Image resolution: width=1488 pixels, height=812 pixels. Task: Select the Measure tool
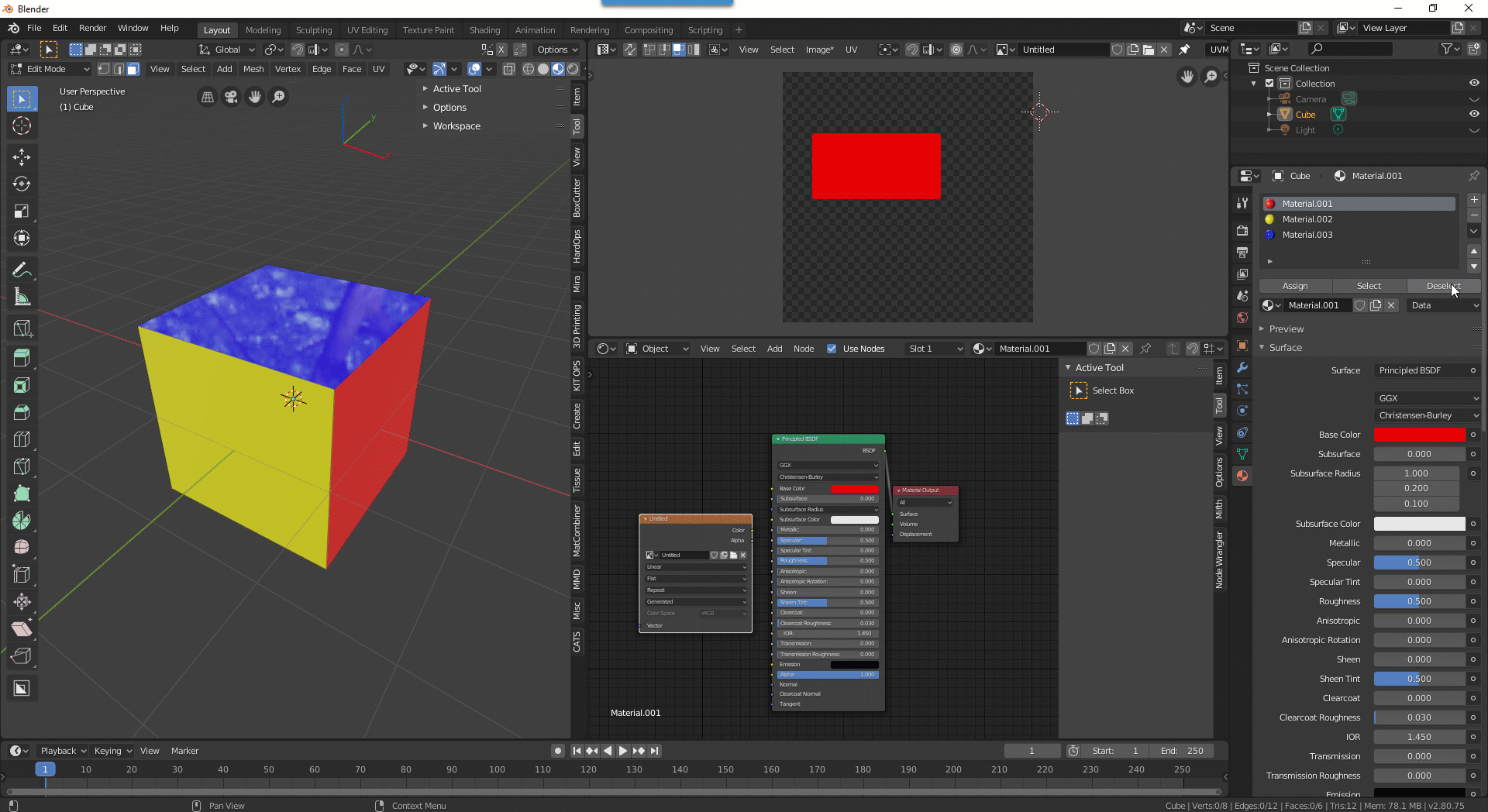(x=22, y=297)
